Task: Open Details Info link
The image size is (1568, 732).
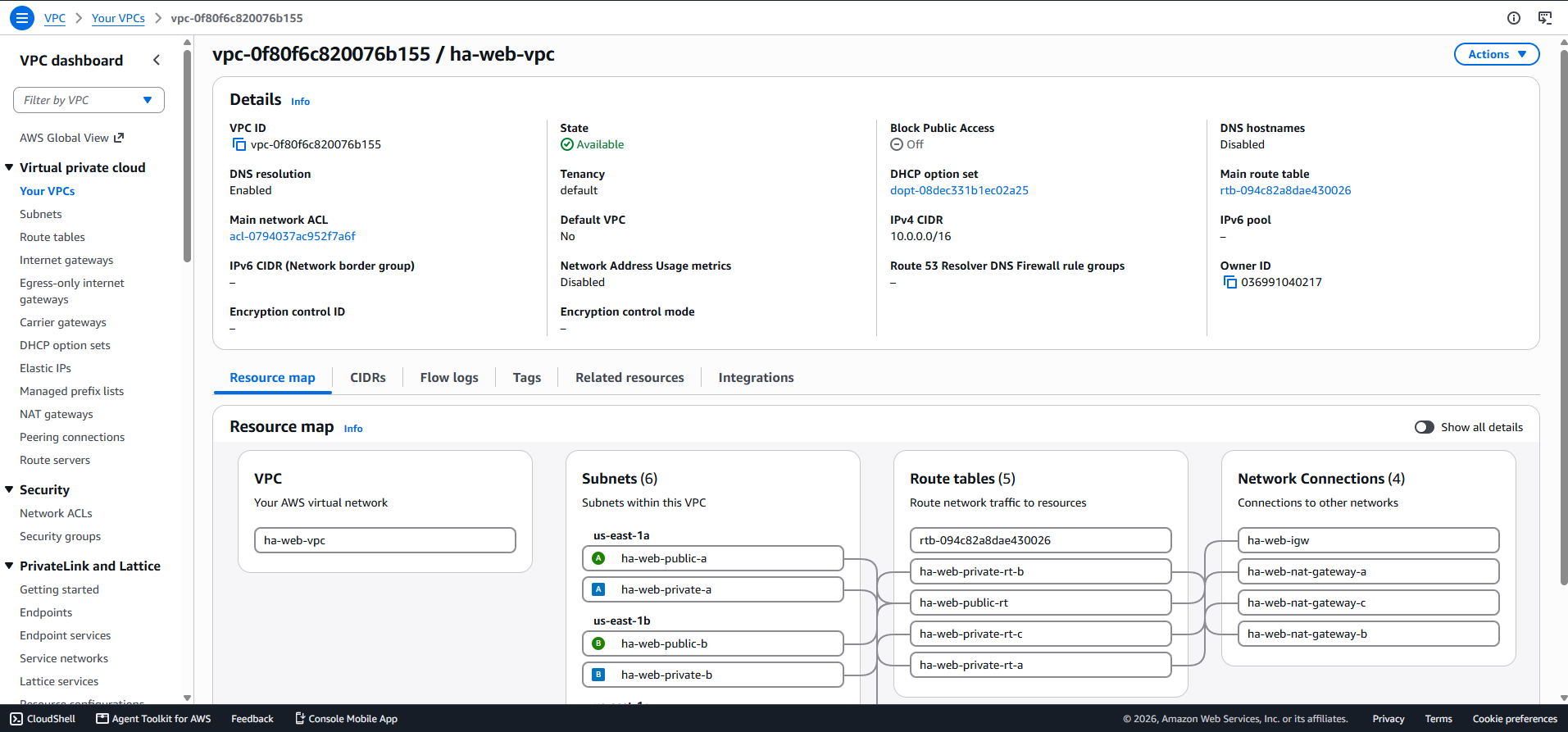Action: [300, 102]
